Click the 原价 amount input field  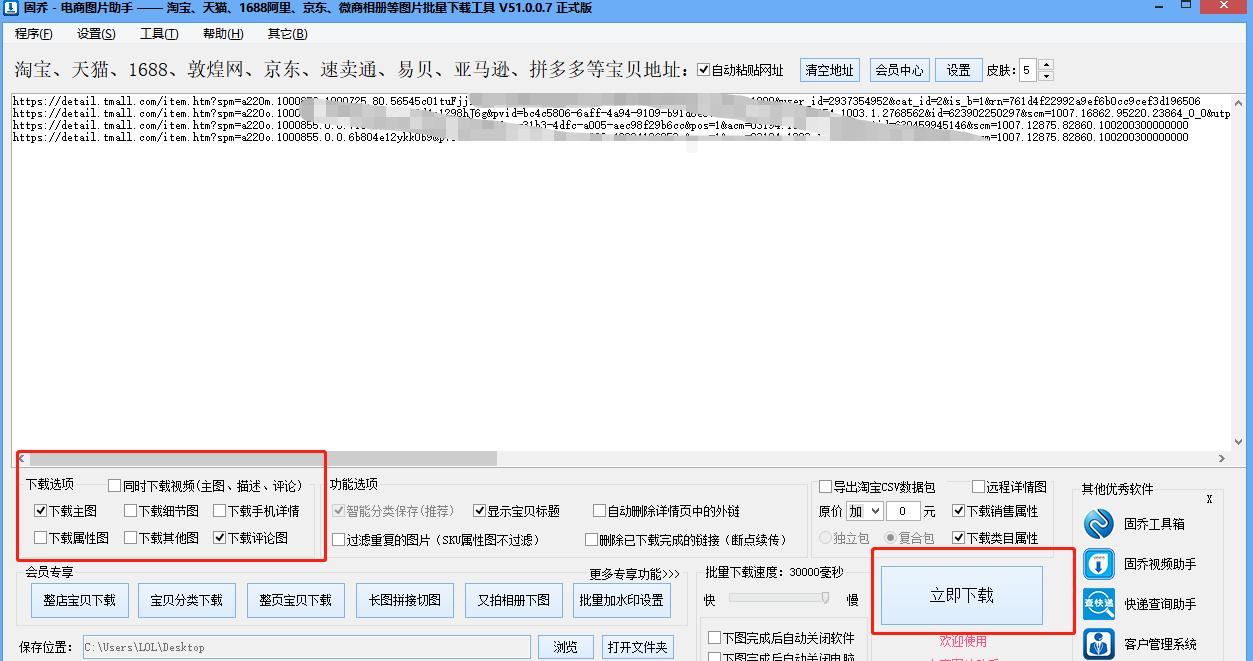(x=903, y=511)
